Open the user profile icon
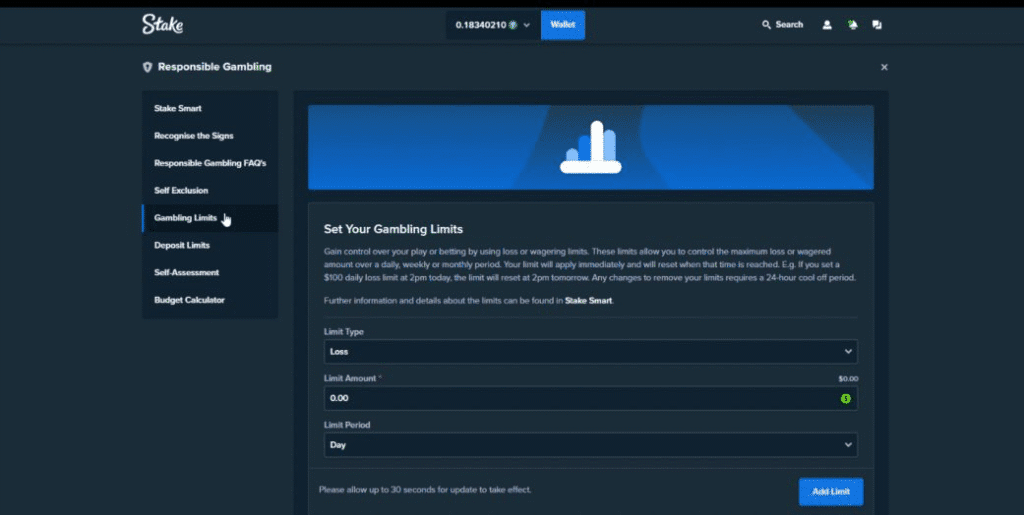Screen dimensions: 1024x515 coord(827,25)
